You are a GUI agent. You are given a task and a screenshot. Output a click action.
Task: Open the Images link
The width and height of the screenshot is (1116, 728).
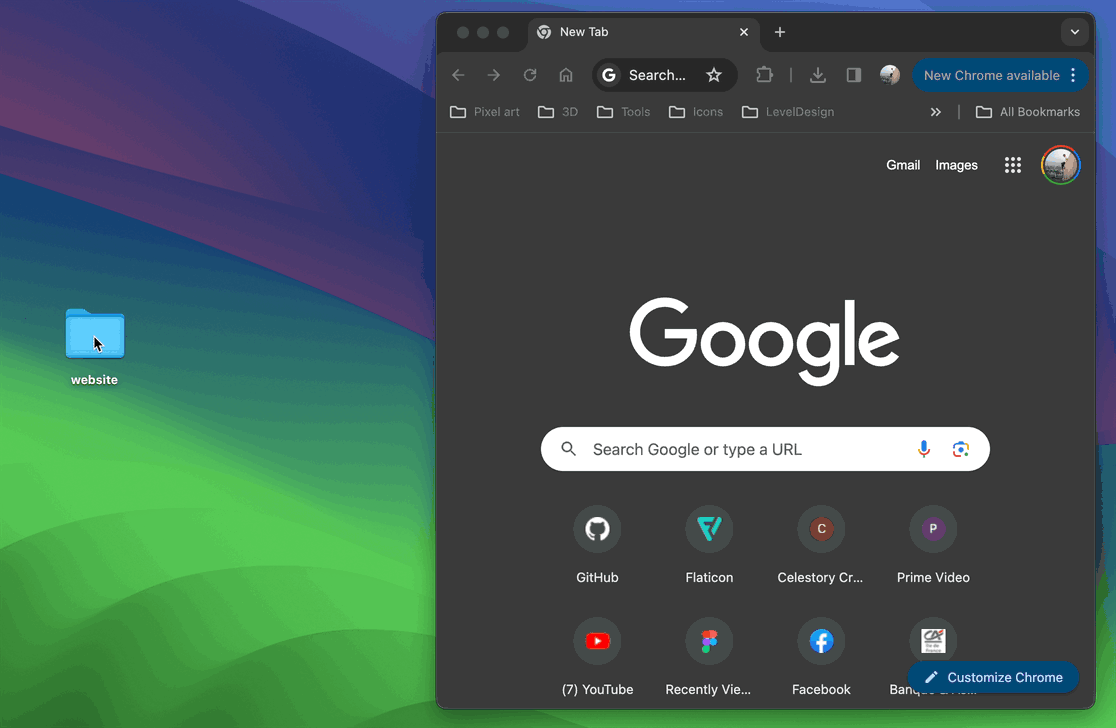coord(957,165)
